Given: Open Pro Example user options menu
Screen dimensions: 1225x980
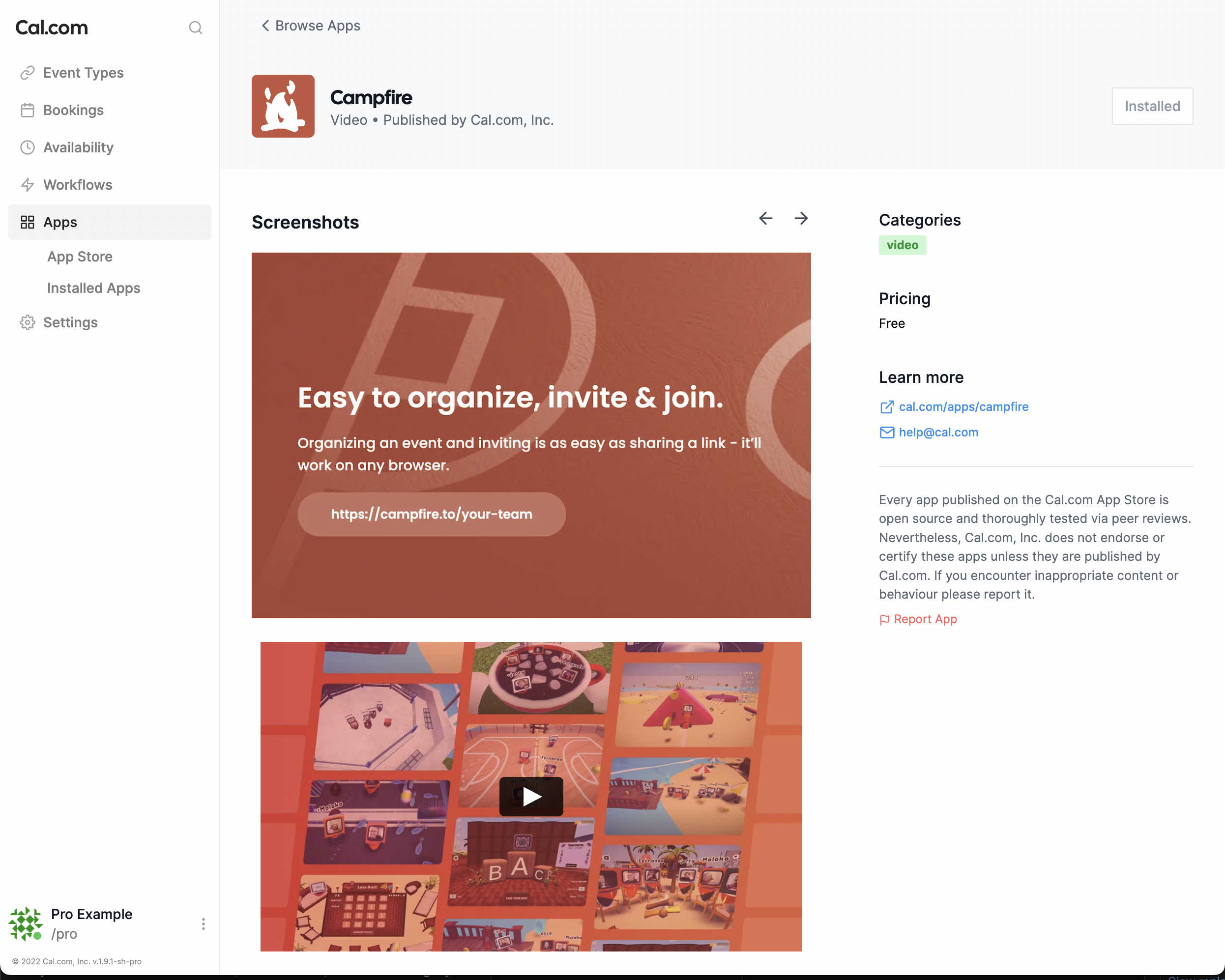Looking at the screenshot, I should [204, 924].
